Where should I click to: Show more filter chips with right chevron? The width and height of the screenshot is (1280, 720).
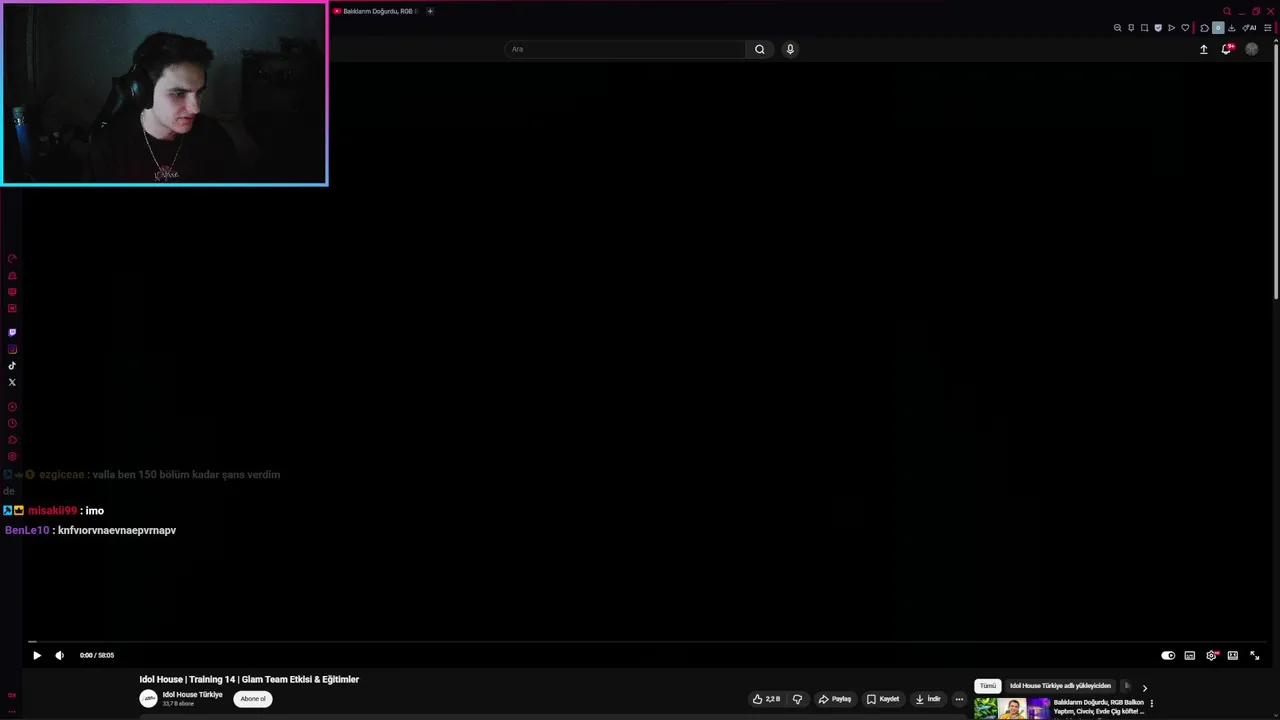pyautogui.click(x=1145, y=687)
